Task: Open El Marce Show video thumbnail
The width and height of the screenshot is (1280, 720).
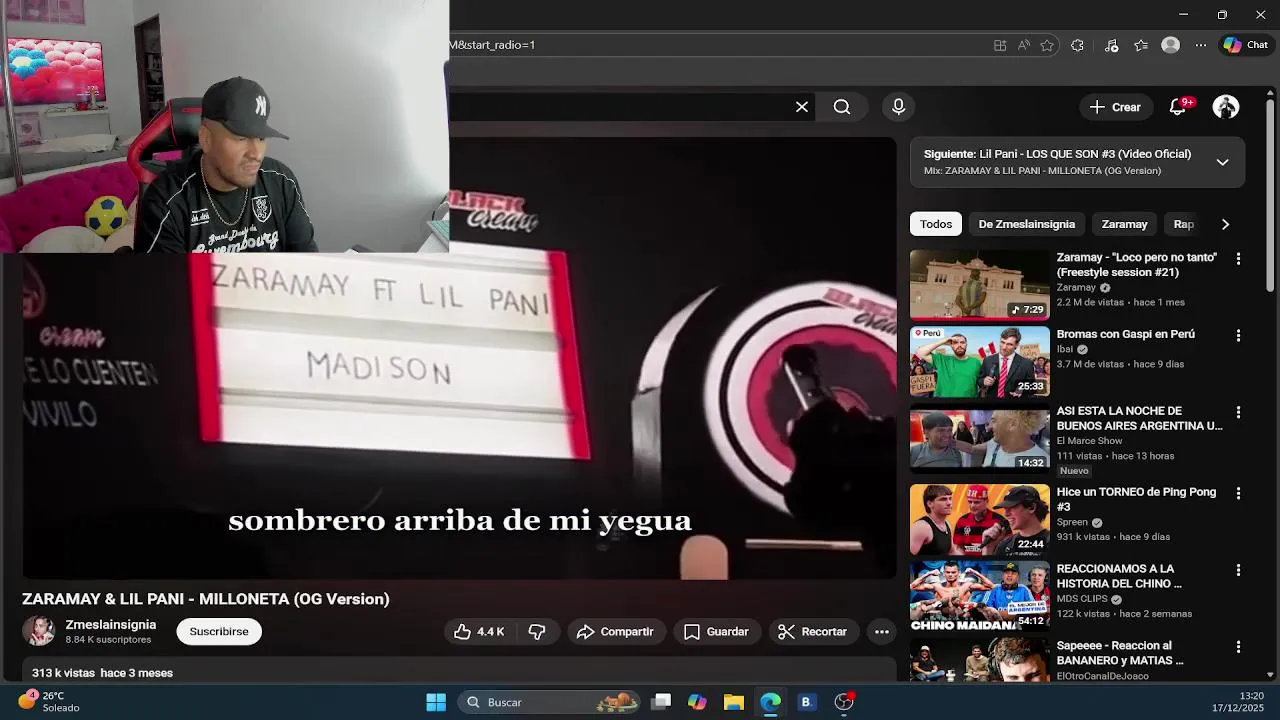Action: (x=980, y=439)
